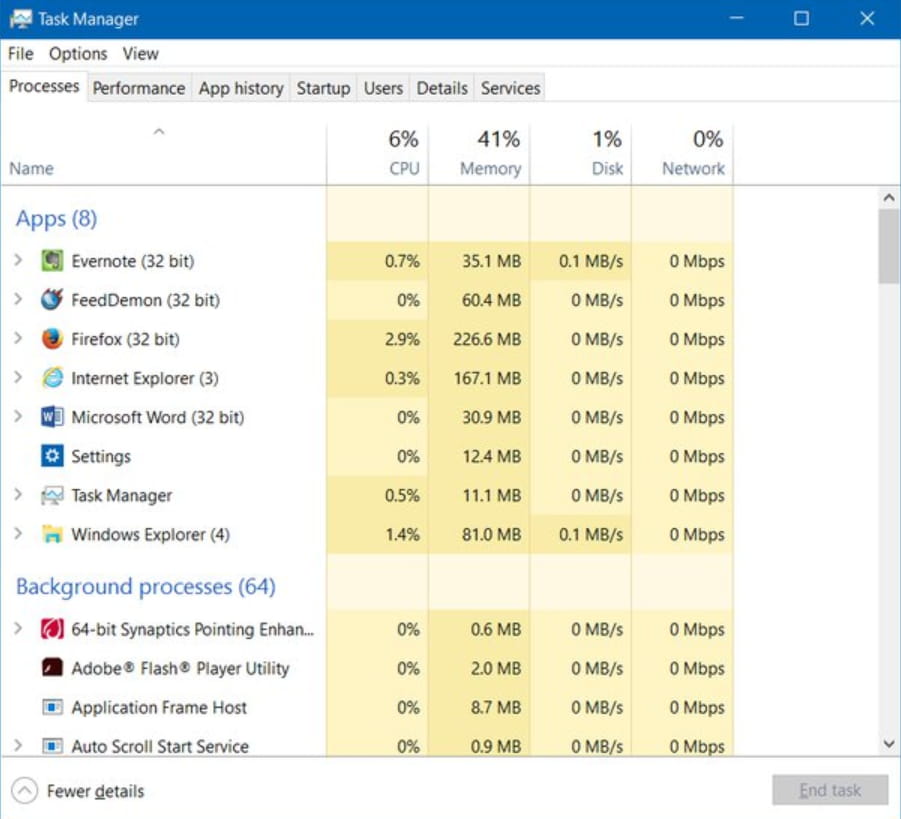The height and width of the screenshot is (819, 901).
Task: Click Firefox's 226.6 MB memory value
Action: pyautogui.click(x=487, y=340)
